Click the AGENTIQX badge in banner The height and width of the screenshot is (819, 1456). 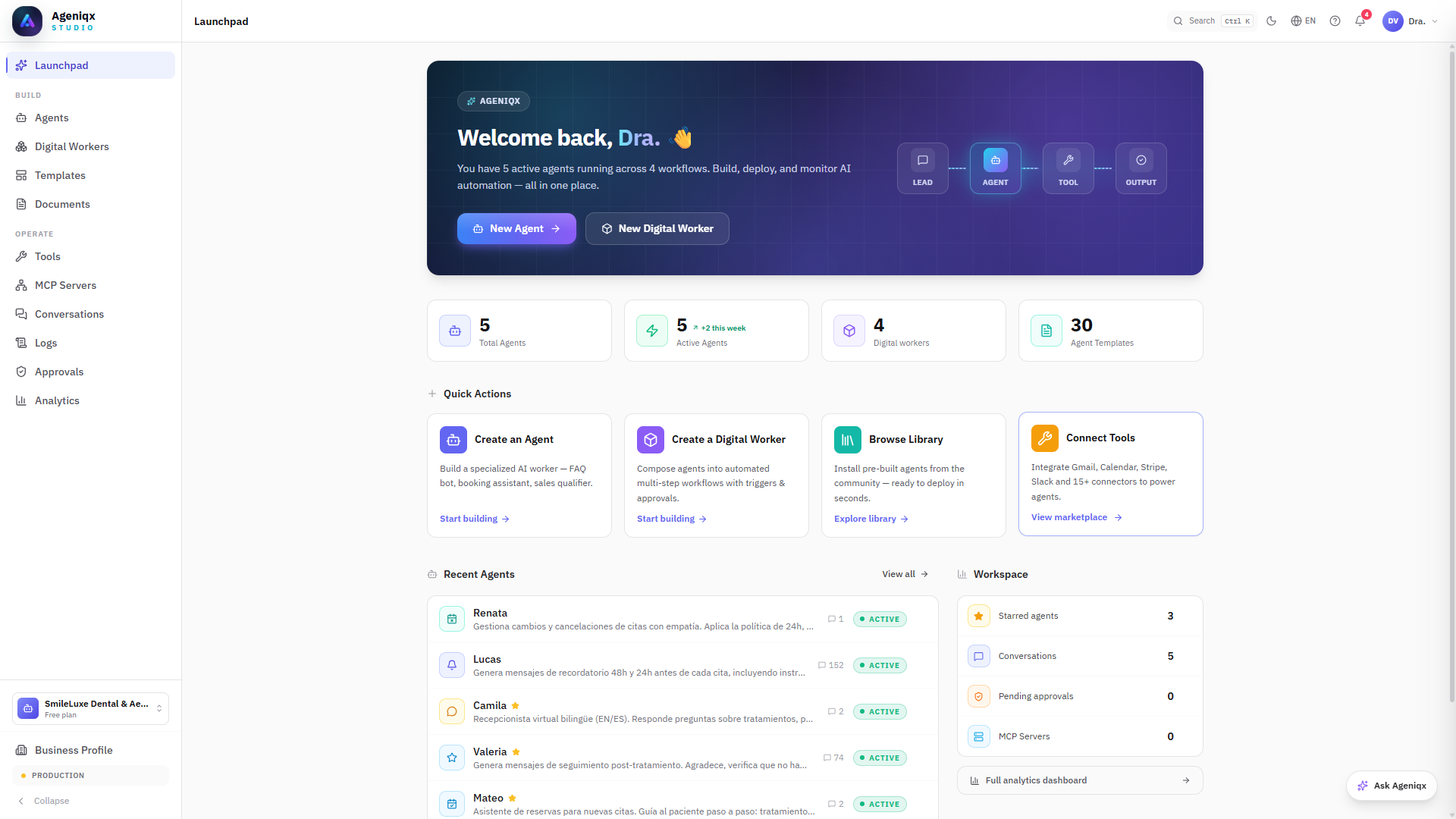pyautogui.click(x=494, y=101)
